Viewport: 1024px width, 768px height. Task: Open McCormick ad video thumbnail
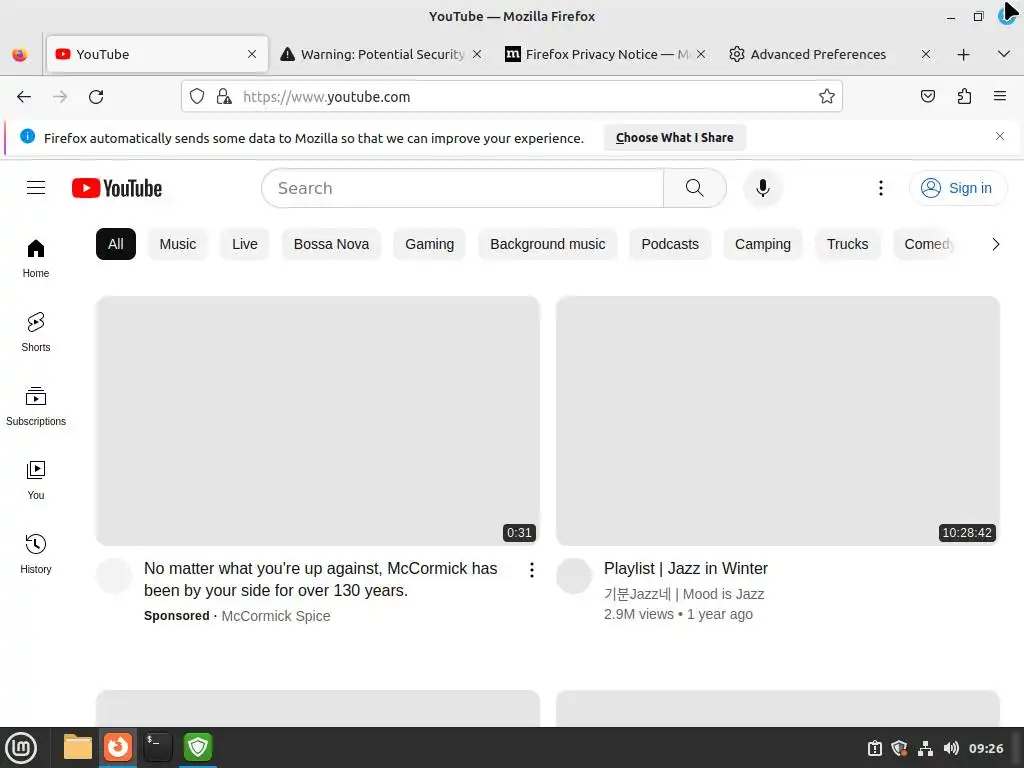(317, 421)
